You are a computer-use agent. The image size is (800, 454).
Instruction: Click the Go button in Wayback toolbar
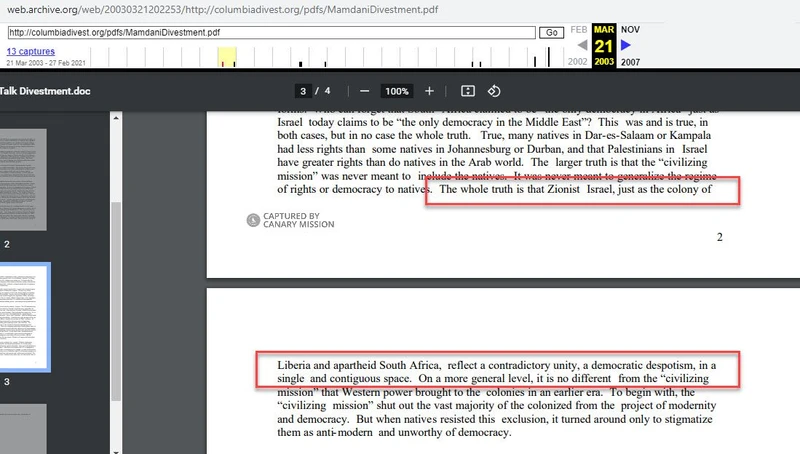552,33
